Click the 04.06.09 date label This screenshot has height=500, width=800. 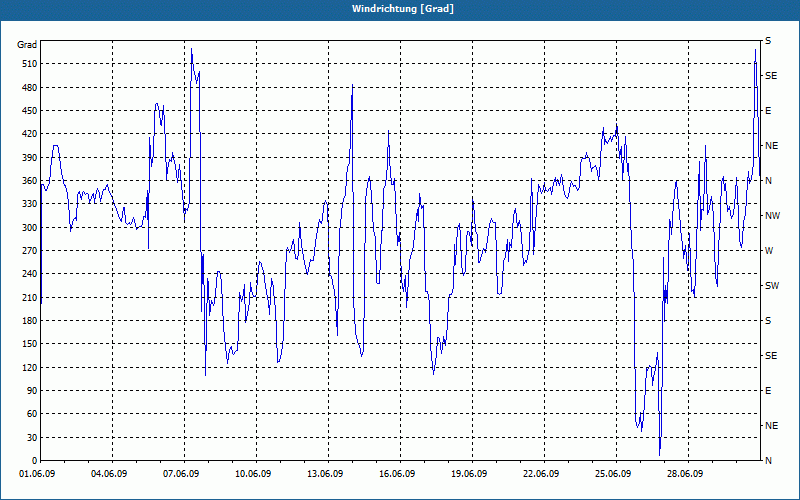109,474
